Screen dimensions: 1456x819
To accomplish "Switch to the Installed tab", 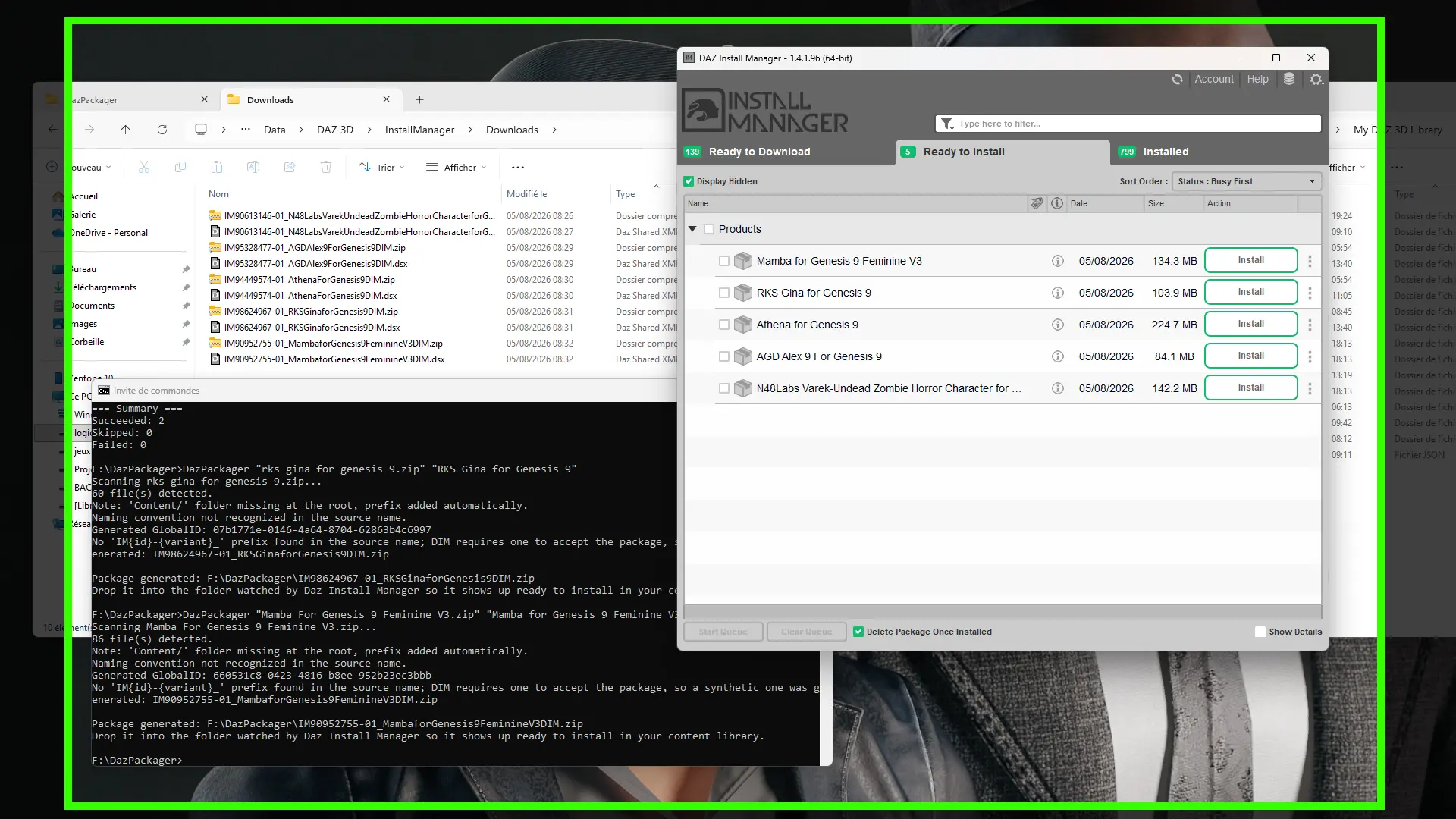I will coord(1219,152).
